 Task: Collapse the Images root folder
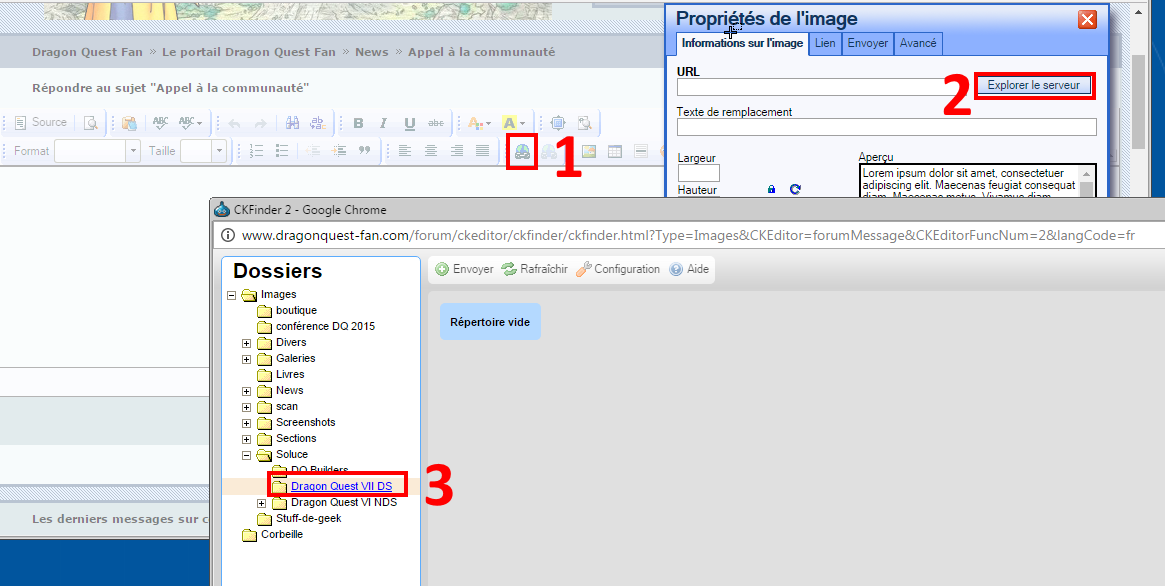[231, 295]
